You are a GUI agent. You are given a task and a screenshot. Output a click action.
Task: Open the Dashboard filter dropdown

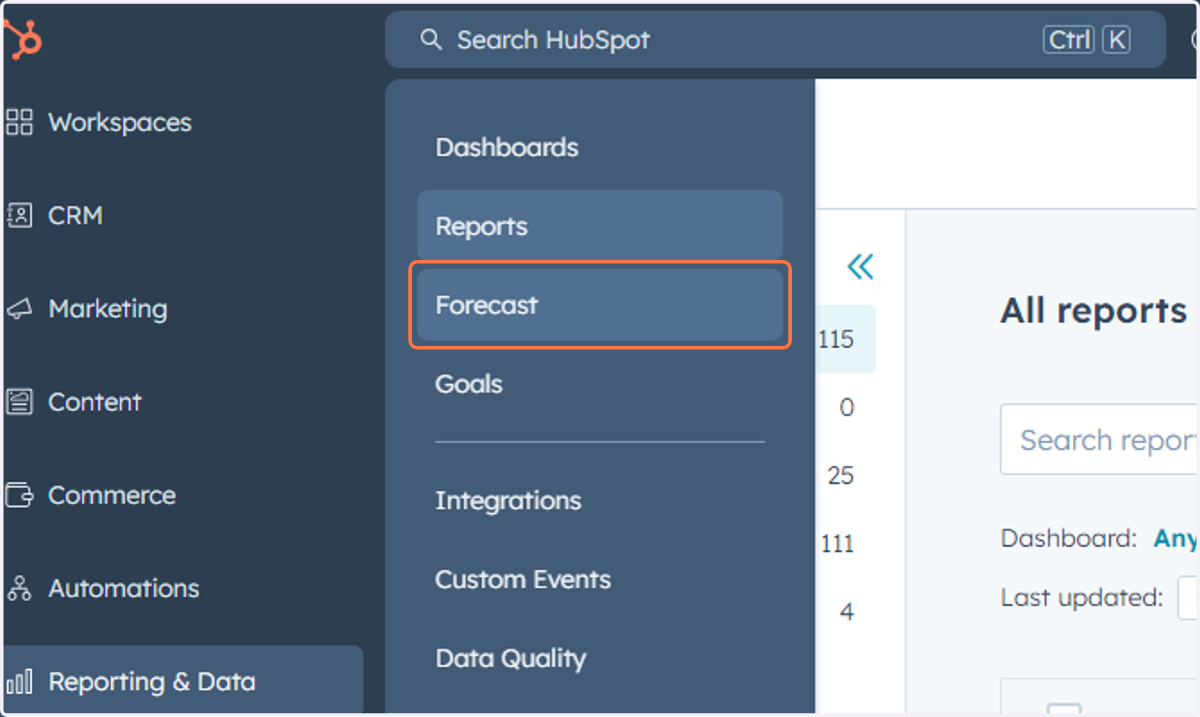(1176, 538)
